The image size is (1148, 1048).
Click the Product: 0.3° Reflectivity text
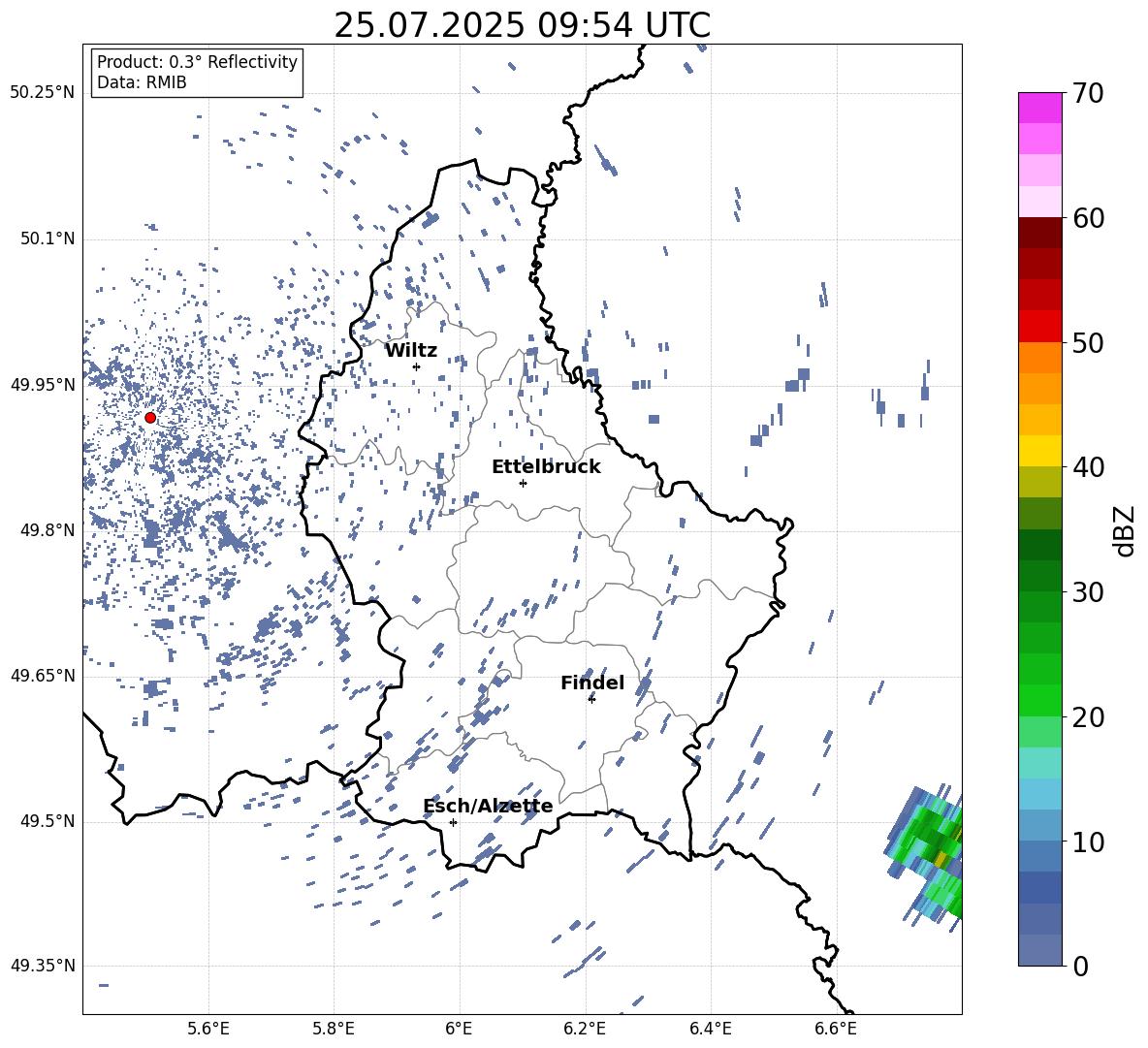(x=197, y=62)
